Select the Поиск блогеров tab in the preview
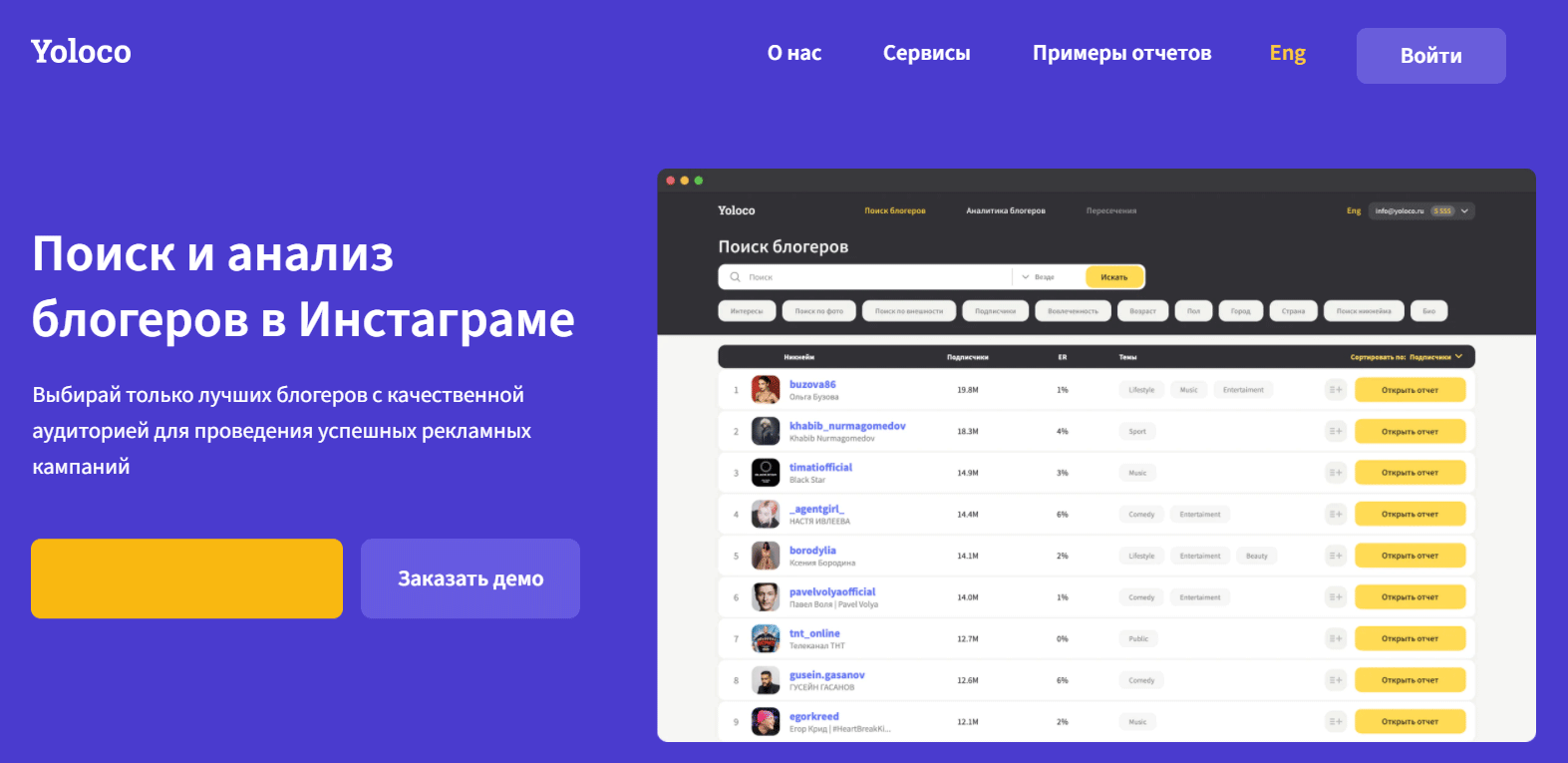This screenshot has height=763, width=1568. [894, 210]
